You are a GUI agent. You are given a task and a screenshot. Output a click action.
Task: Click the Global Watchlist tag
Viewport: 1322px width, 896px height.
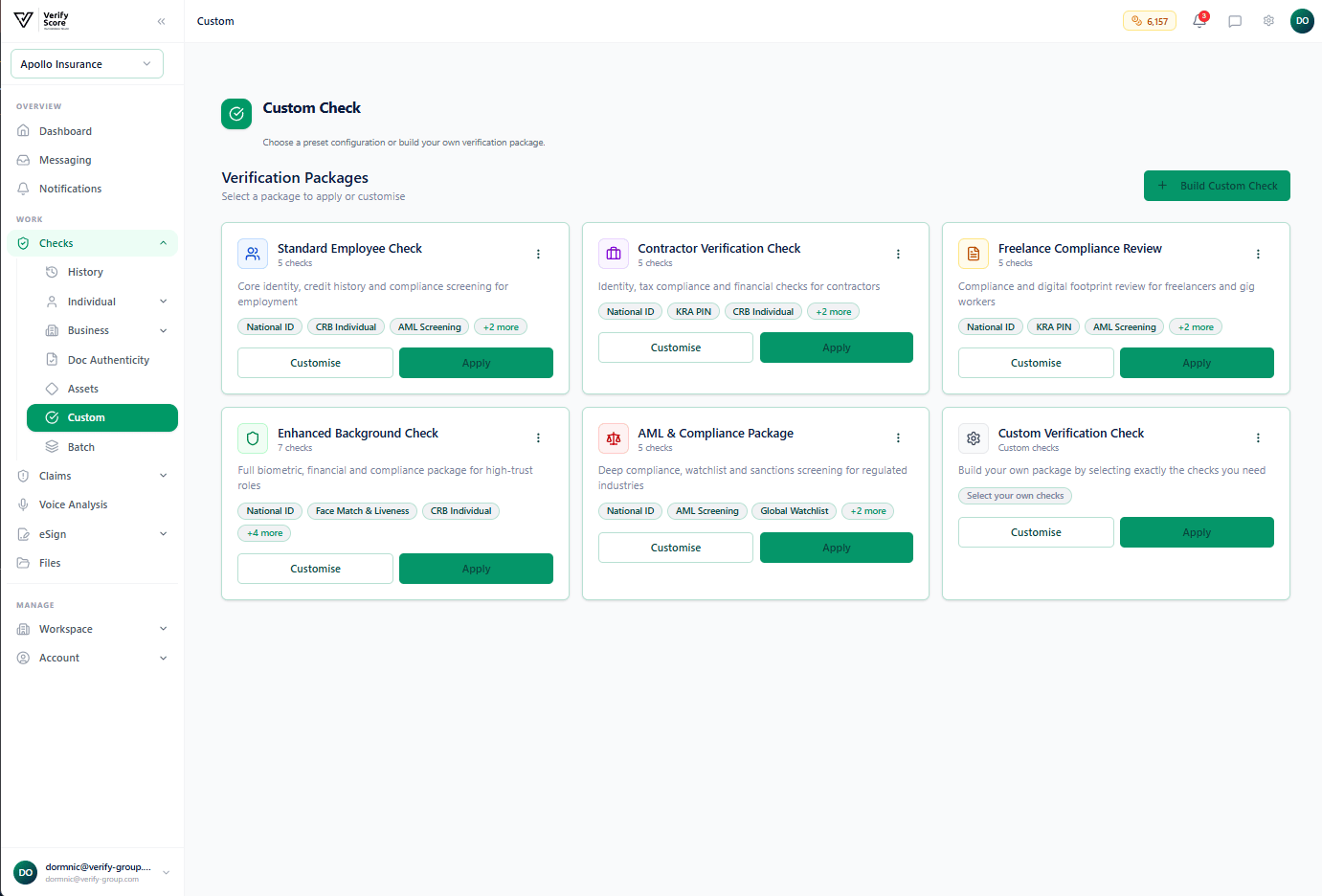795,511
